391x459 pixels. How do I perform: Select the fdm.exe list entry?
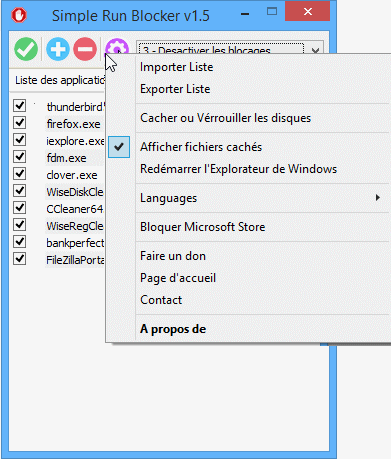click(66, 158)
